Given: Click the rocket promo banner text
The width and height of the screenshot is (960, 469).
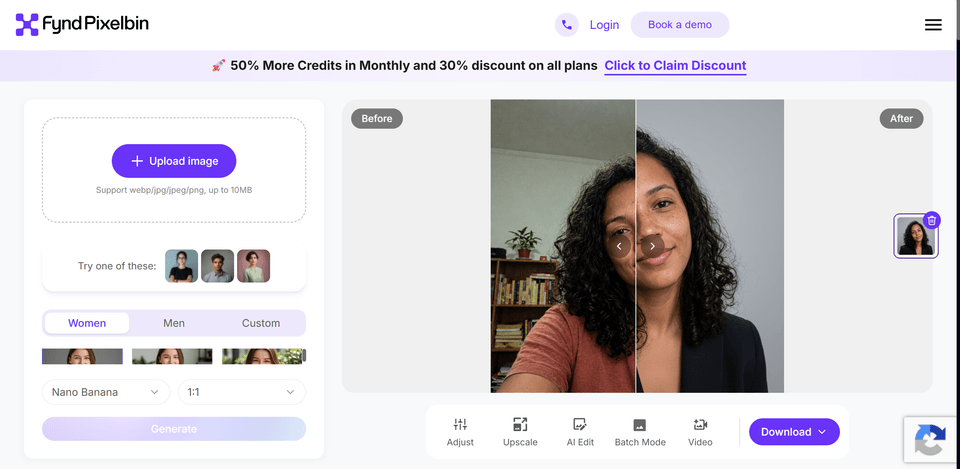Looking at the screenshot, I should 405,66.
